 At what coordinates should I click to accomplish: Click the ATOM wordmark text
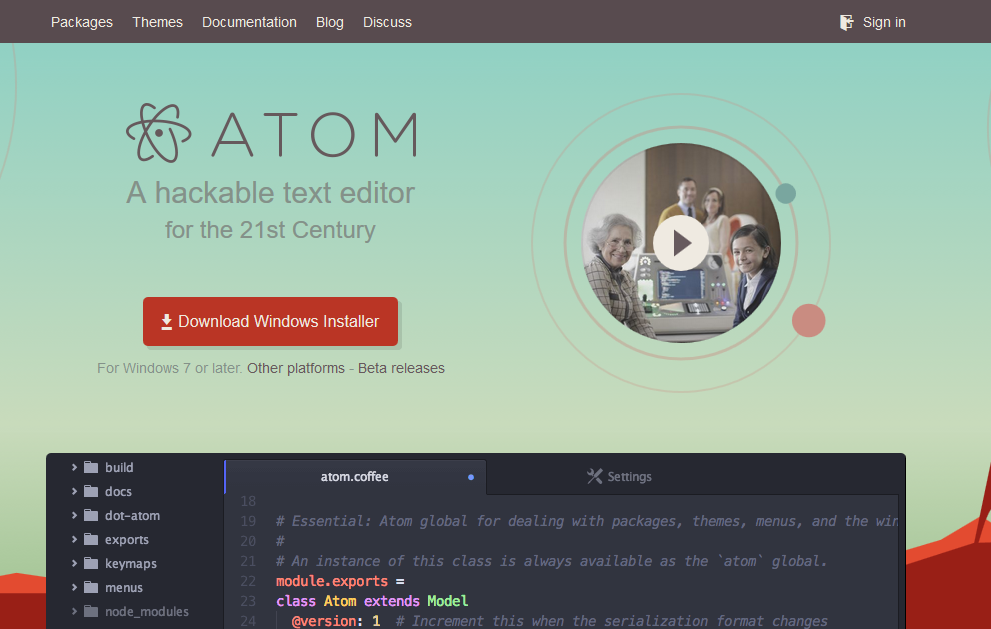[x=315, y=135]
